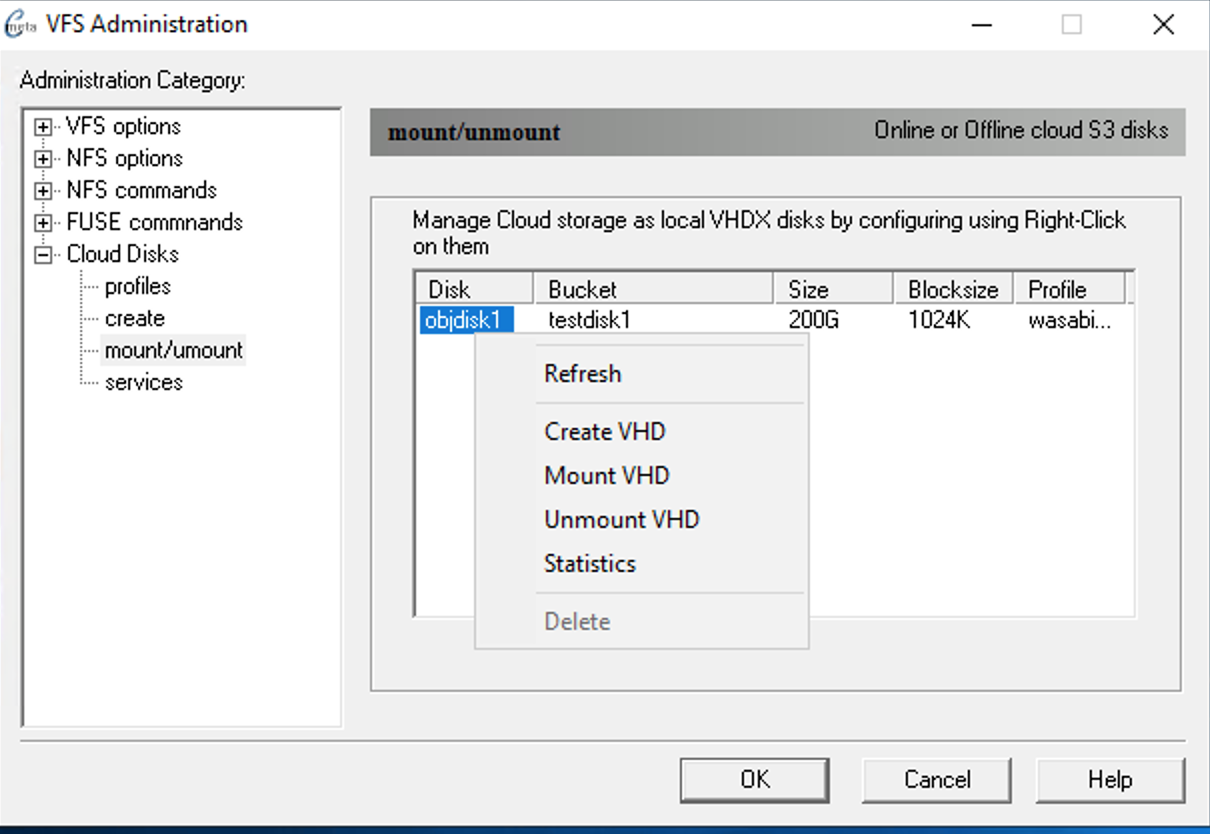This screenshot has width=1210, height=834.
Task: Click the VFS Administration title bar icon
Action: coord(21,24)
